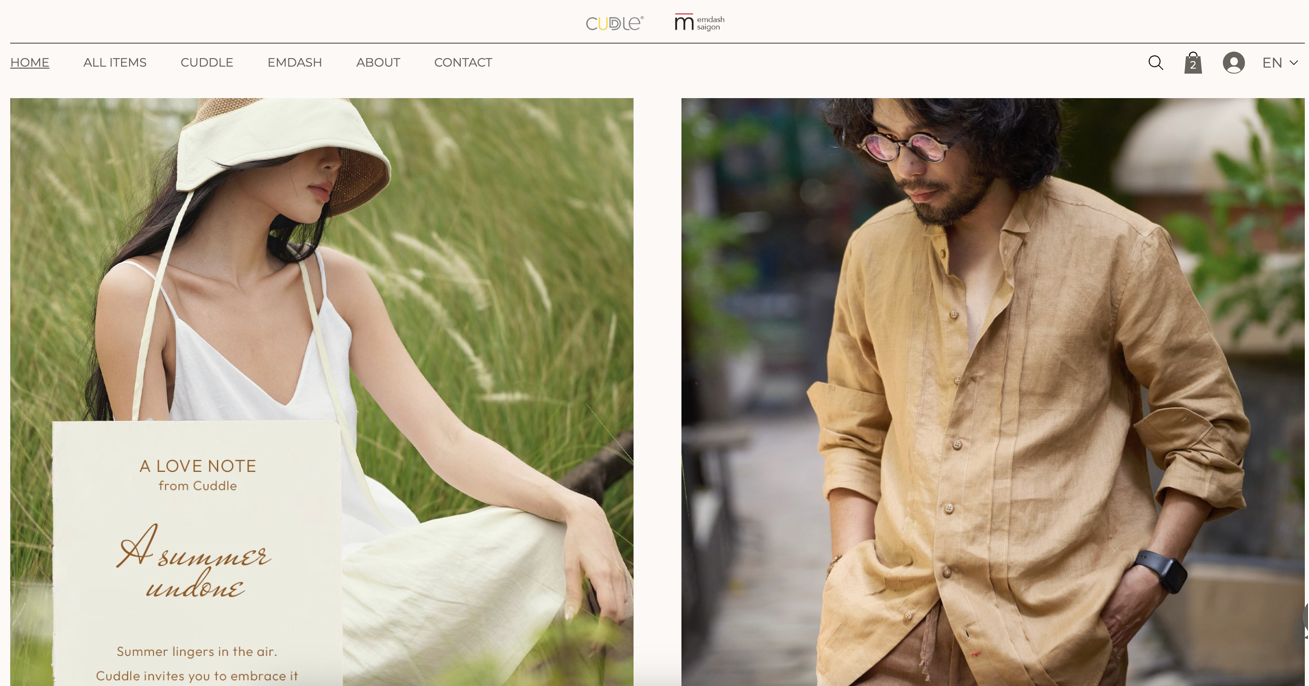Click the 'A summer undone' script text
The width and height of the screenshot is (1309, 686).
tap(194, 562)
